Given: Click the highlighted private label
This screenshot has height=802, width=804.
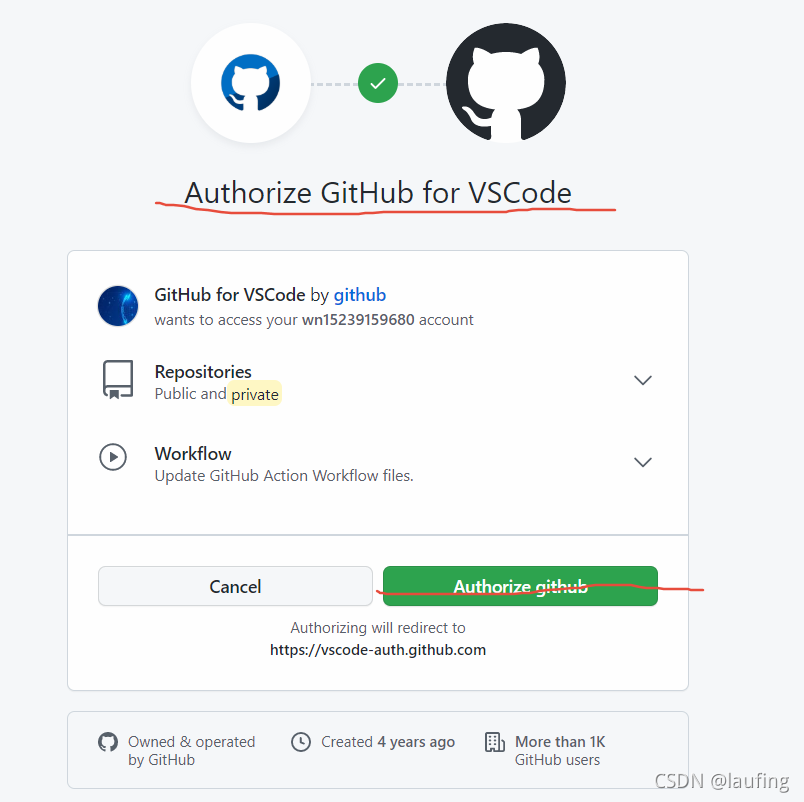Looking at the screenshot, I should [255, 394].
